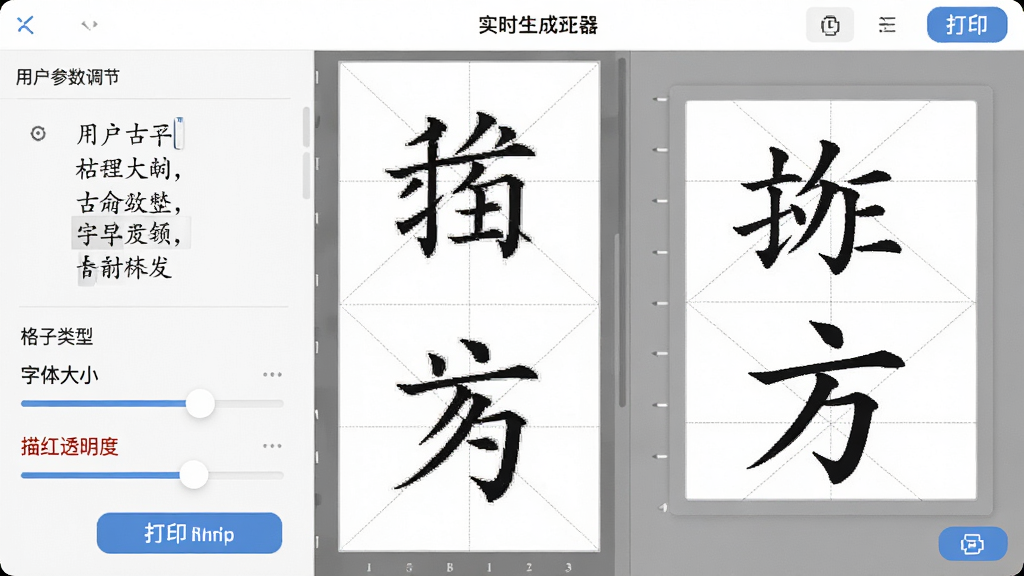This screenshot has width=1024, height=576.
Task: Click the 打印 Rhrip button at bottom
Action: pos(189,533)
